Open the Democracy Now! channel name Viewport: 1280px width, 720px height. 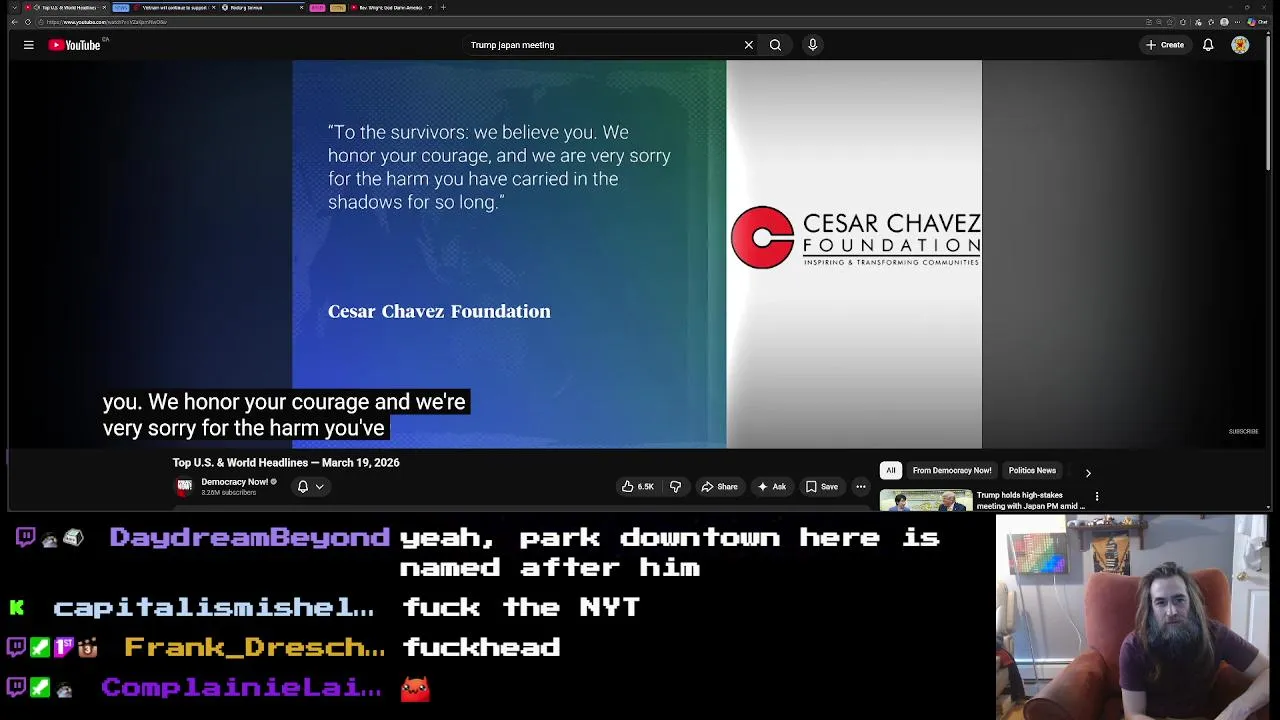[235, 482]
